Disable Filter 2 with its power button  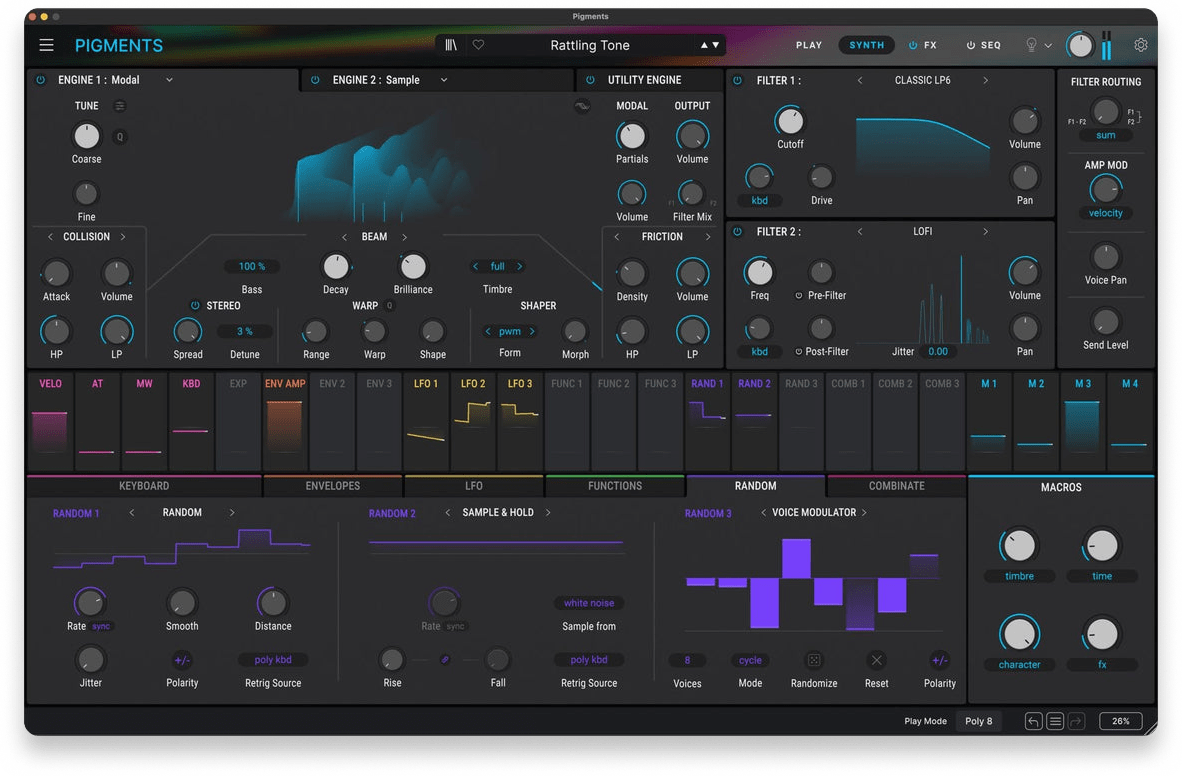pos(738,232)
